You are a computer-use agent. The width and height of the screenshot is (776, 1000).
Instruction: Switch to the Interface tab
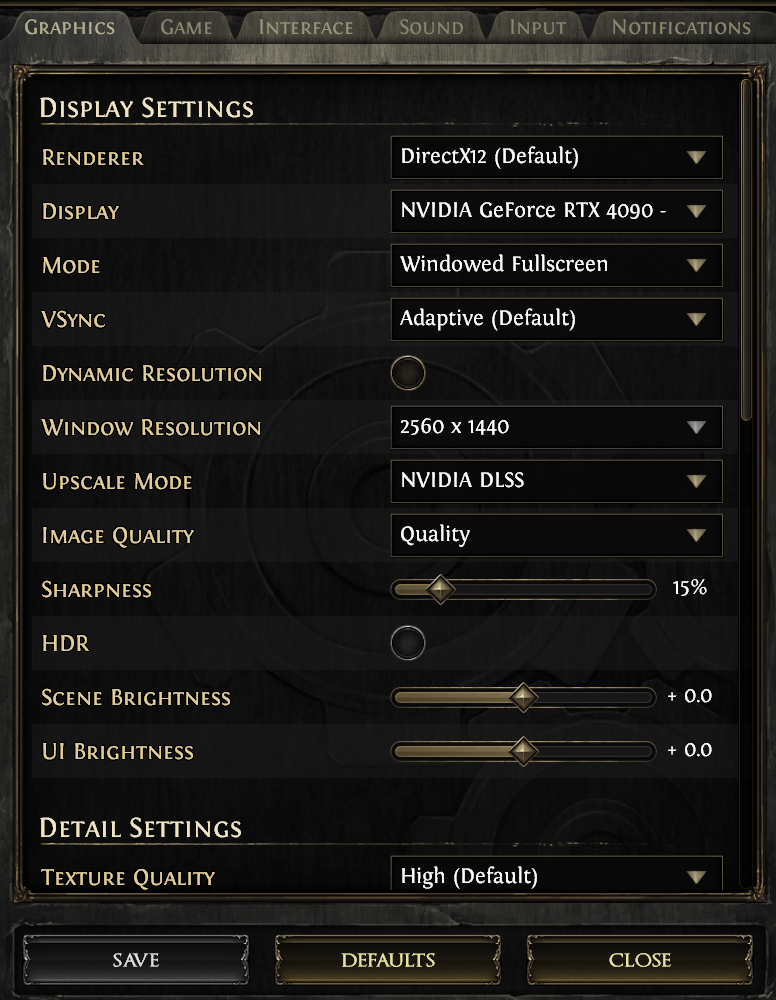pos(306,27)
